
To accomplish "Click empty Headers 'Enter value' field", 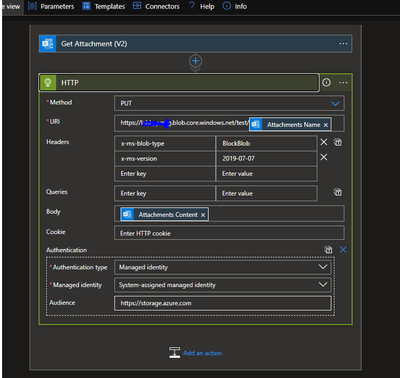I will tap(266, 174).
